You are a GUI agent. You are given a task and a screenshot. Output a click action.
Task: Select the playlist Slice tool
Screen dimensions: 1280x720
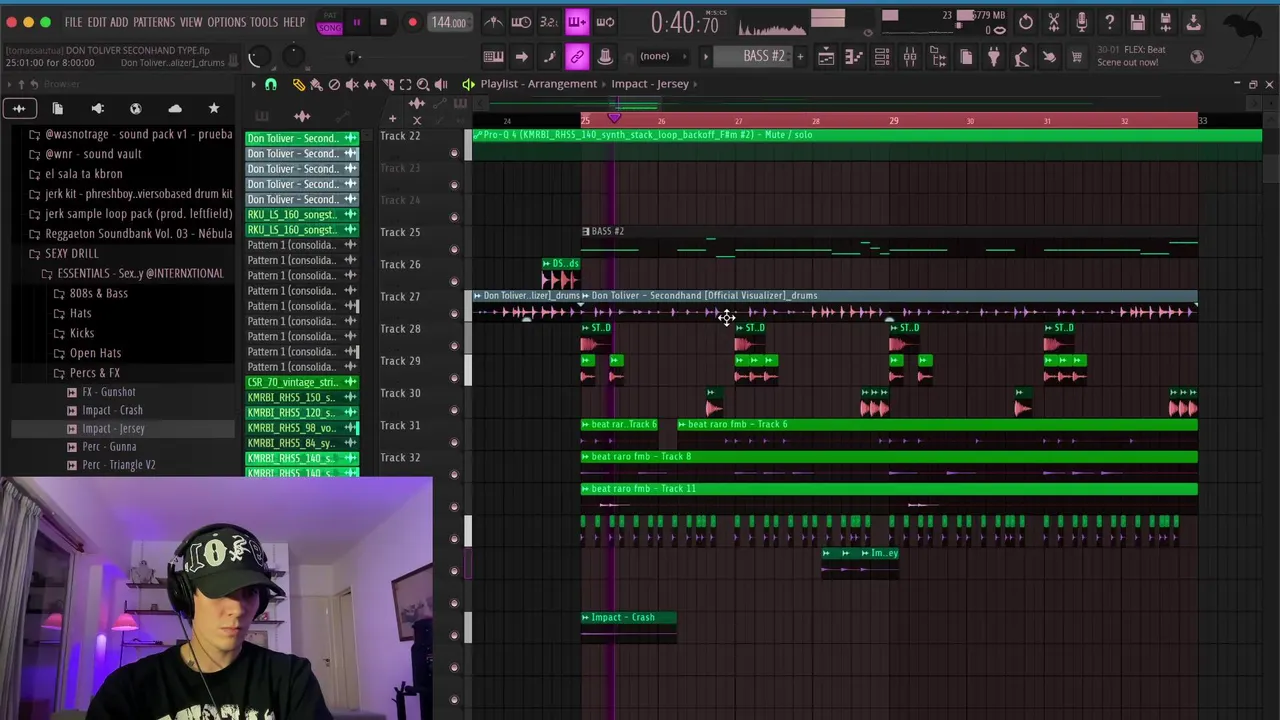point(388,85)
